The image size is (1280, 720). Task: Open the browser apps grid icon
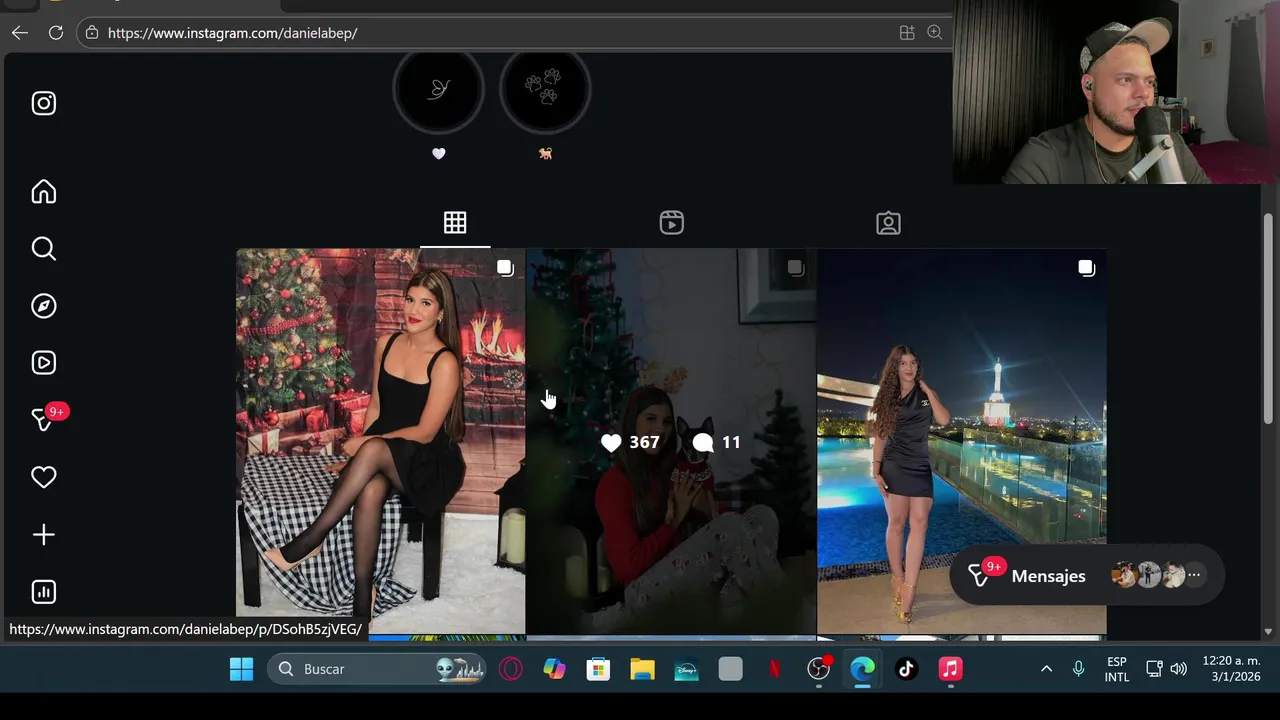(907, 33)
